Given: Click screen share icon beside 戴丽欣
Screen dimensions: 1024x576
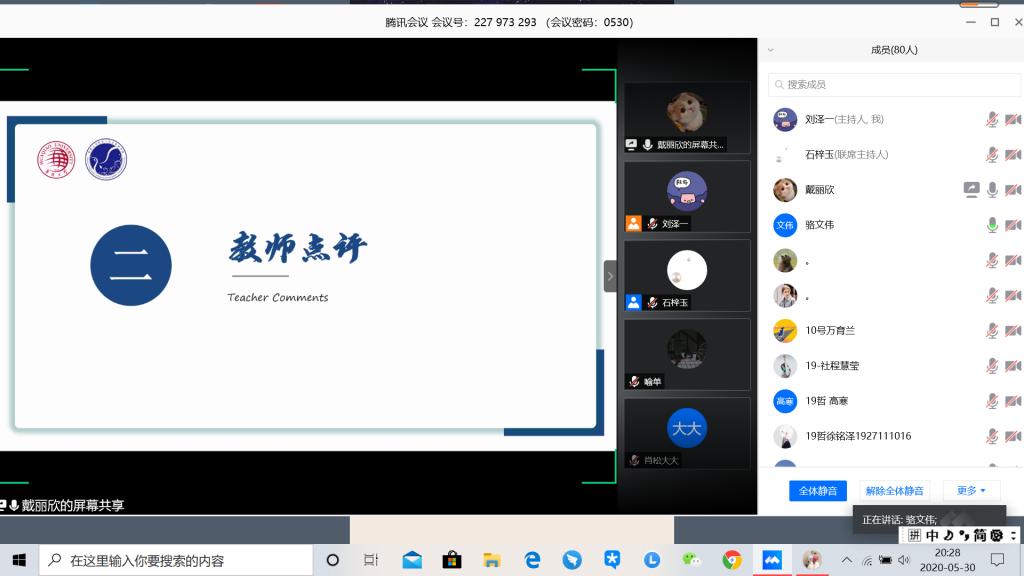Looking at the screenshot, I should tap(971, 190).
